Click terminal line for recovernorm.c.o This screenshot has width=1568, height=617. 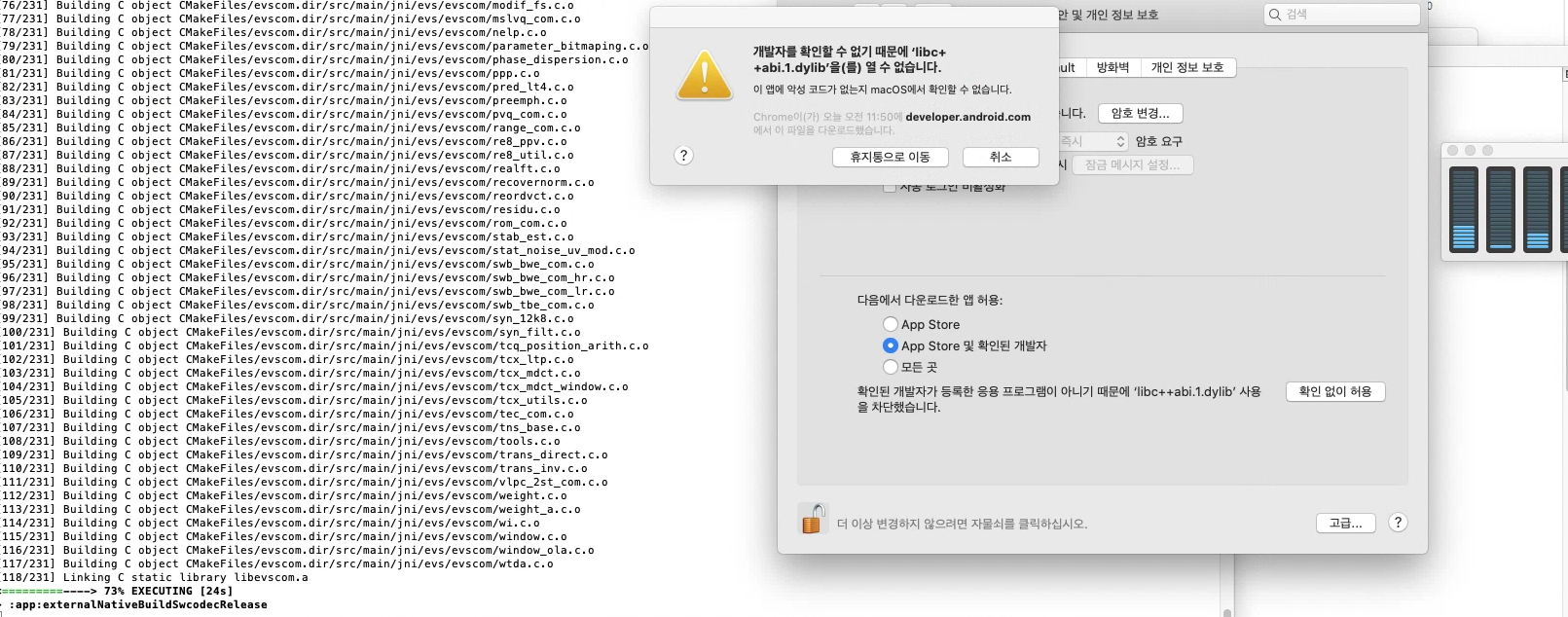tap(298, 182)
